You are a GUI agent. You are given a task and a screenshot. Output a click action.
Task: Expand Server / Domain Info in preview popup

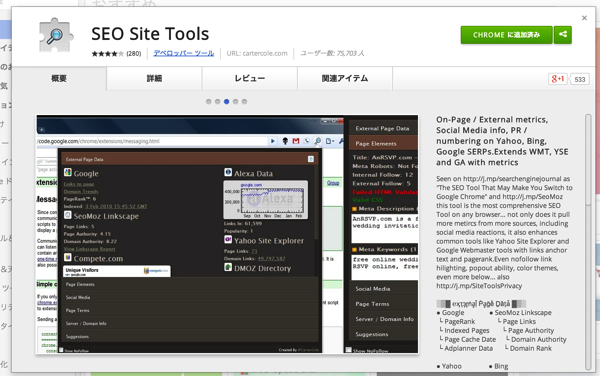(x=189, y=323)
